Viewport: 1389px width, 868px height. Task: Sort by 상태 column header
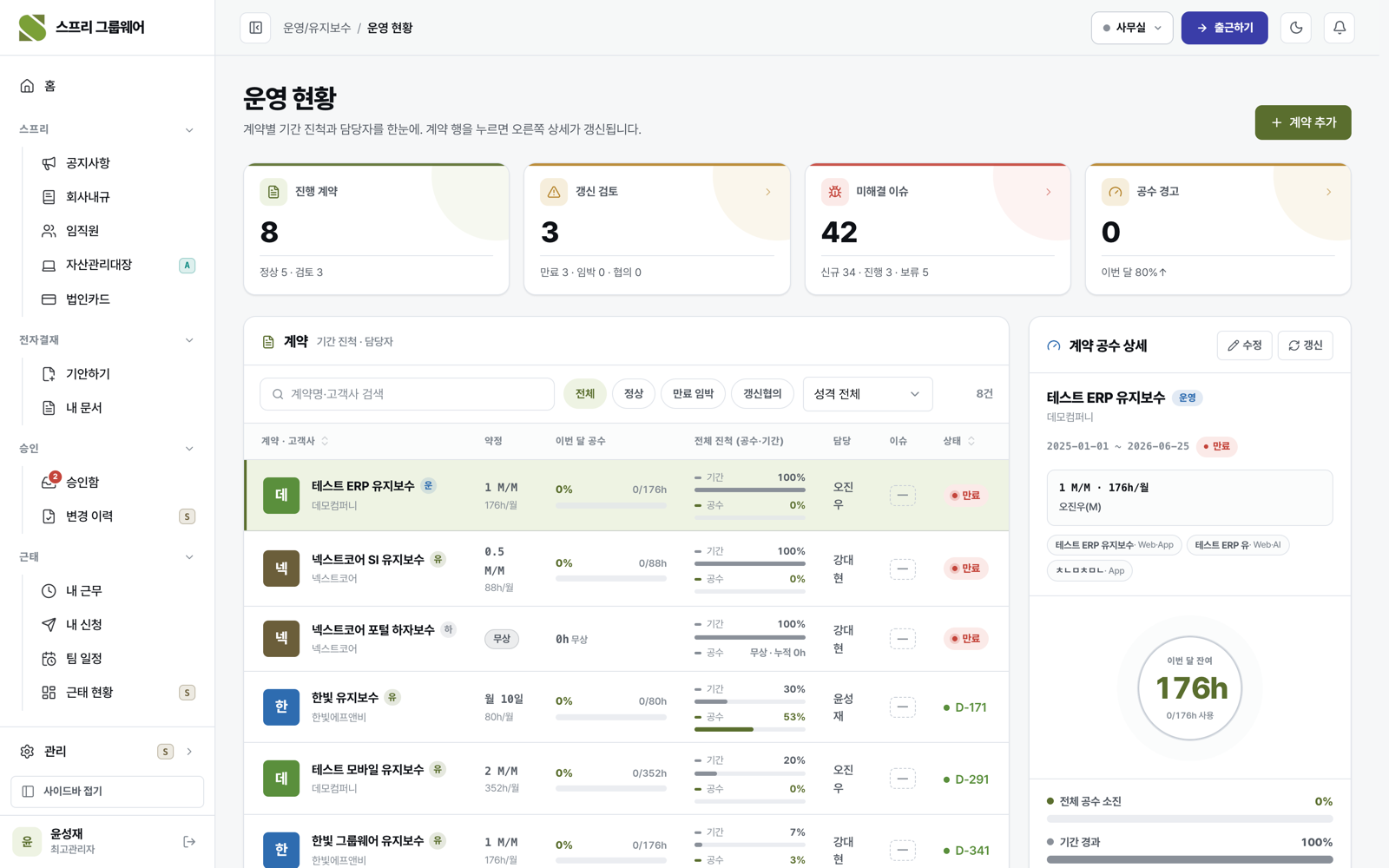coord(959,442)
